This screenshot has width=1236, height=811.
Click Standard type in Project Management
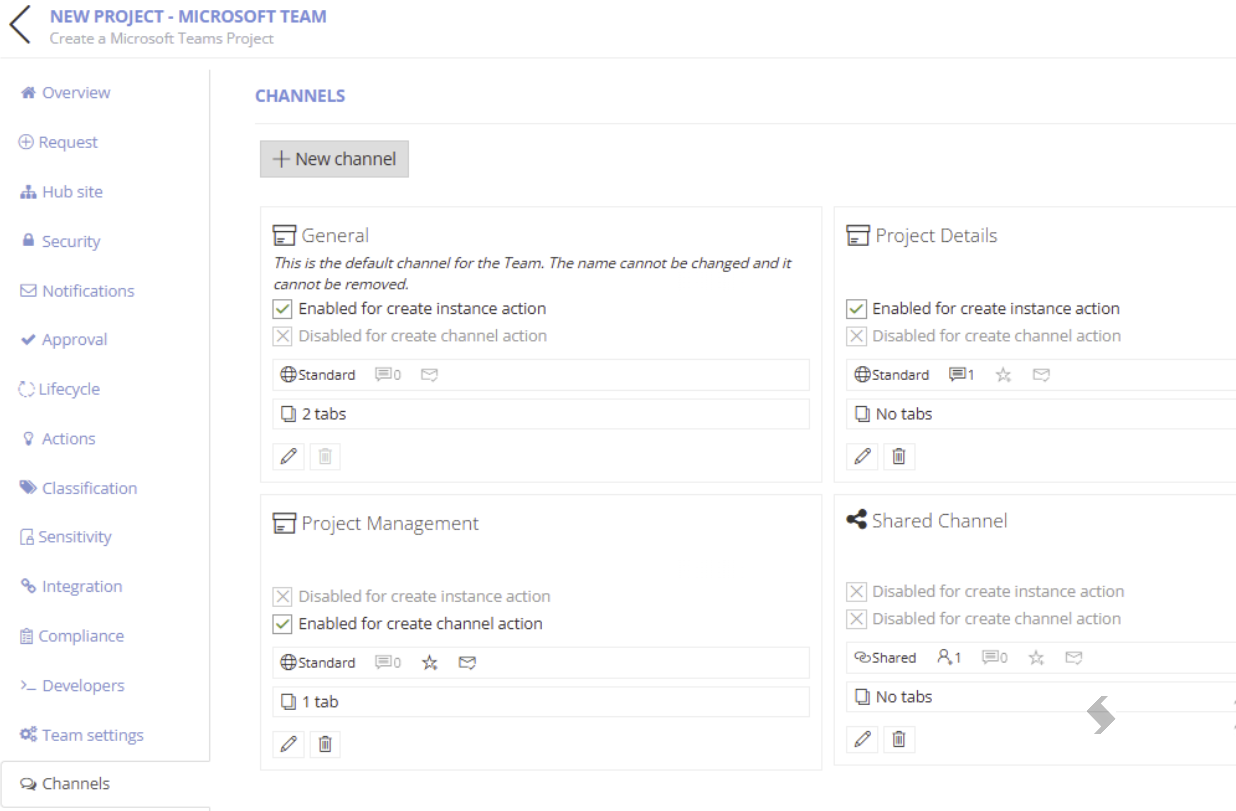point(318,662)
